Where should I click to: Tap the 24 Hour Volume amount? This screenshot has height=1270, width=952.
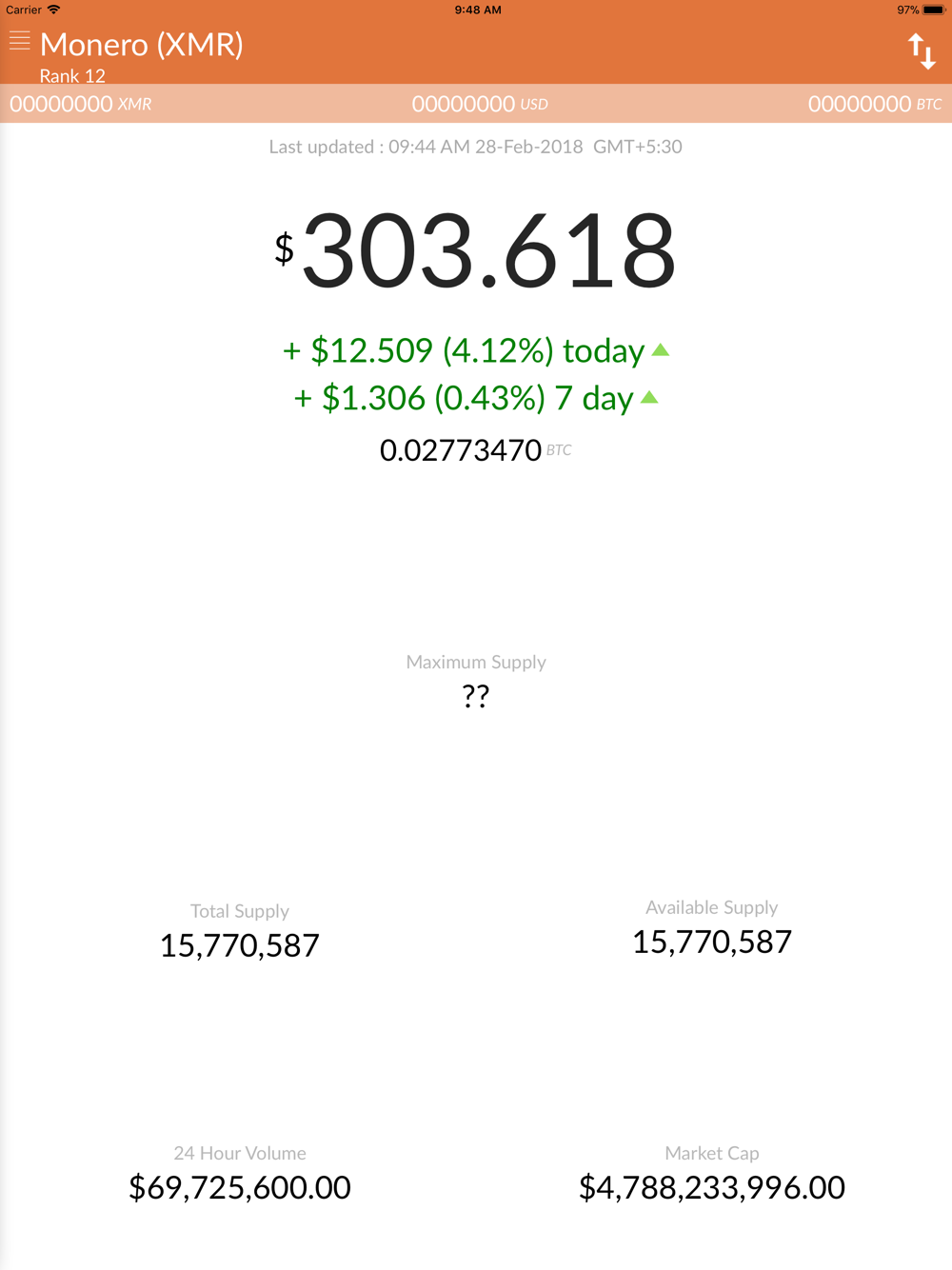pyautogui.click(x=240, y=1187)
